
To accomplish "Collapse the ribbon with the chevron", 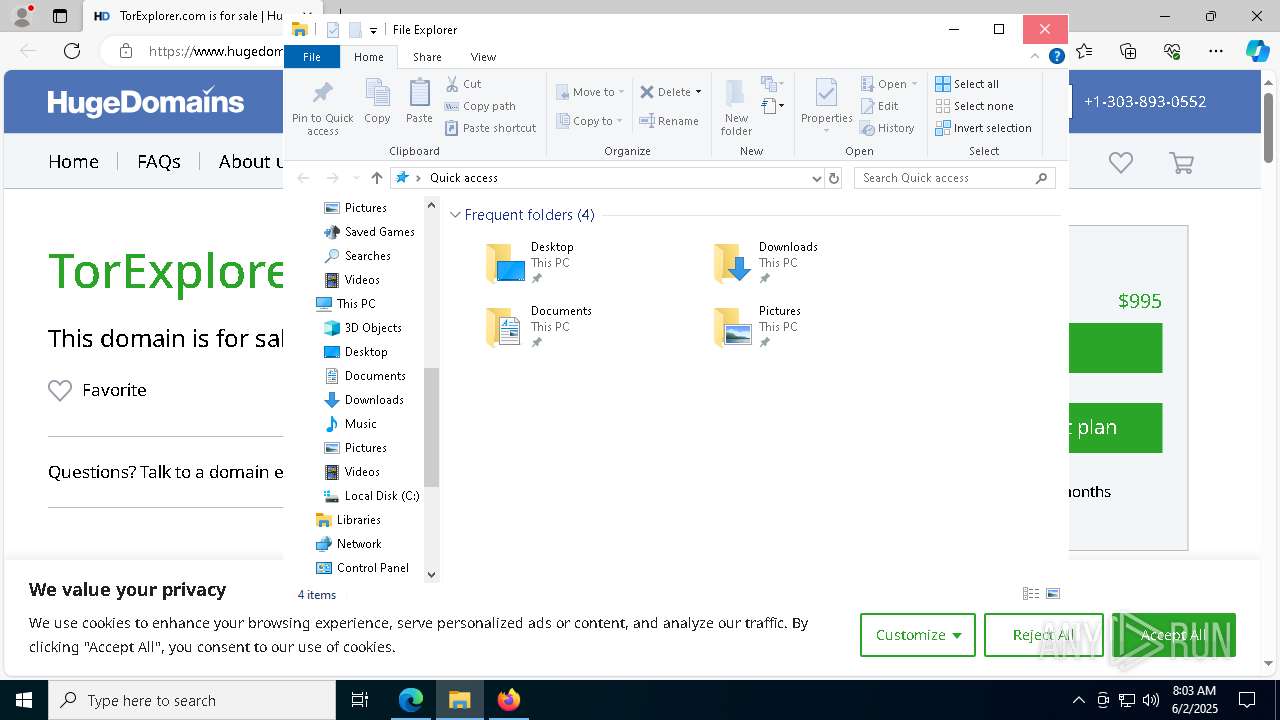I will tap(1035, 57).
